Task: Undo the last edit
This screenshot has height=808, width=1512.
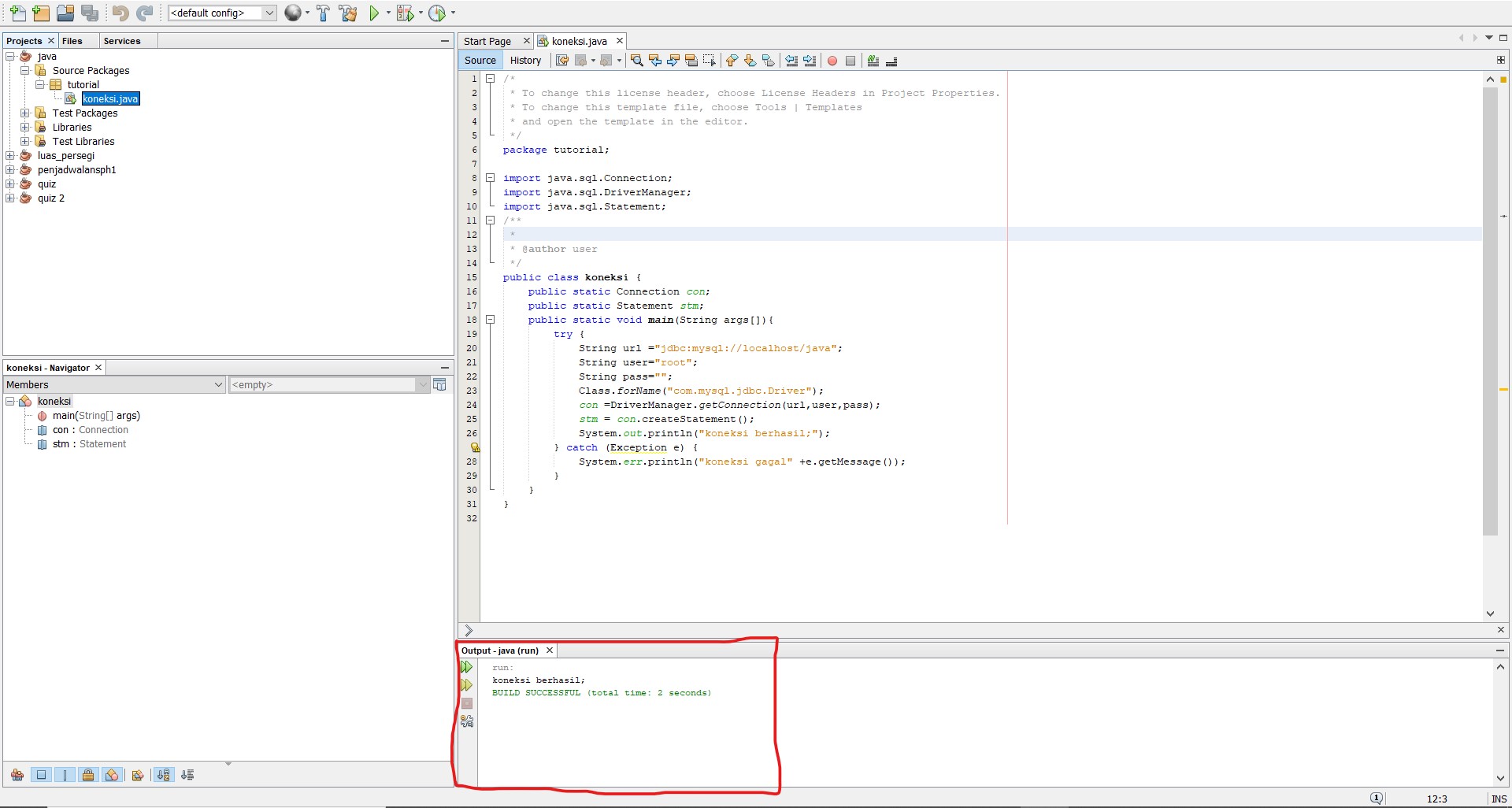Action: [119, 13]
